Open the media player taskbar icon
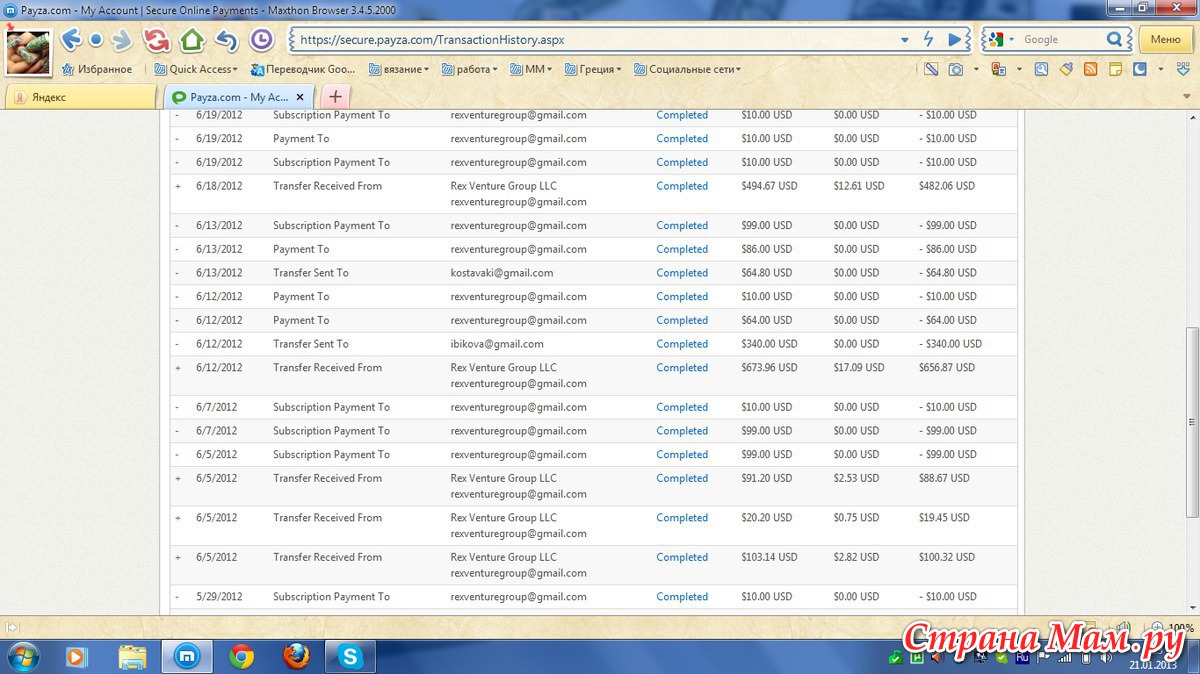The image size is (1200, 674). click(x=76, y=656)
